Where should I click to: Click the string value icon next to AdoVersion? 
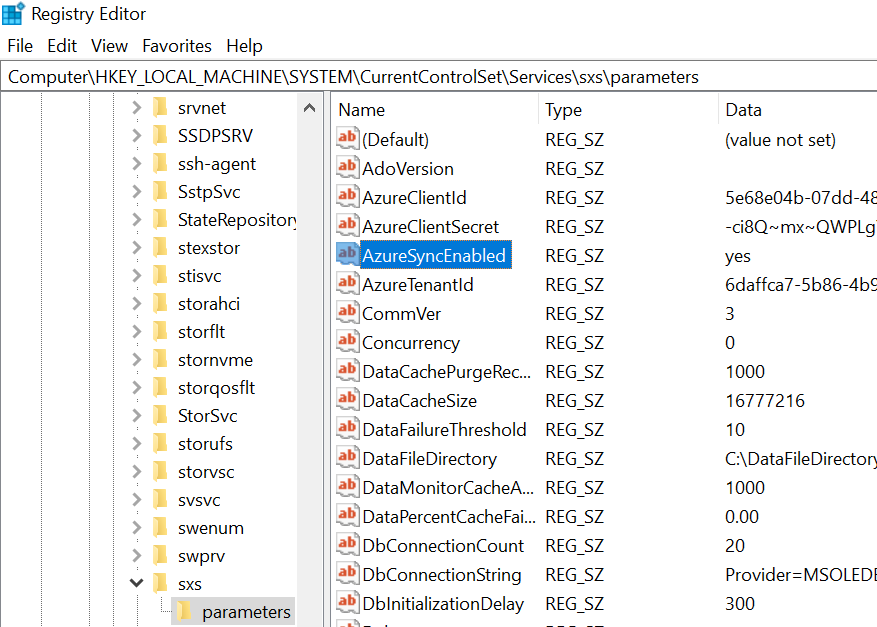[x=347, y=168]
